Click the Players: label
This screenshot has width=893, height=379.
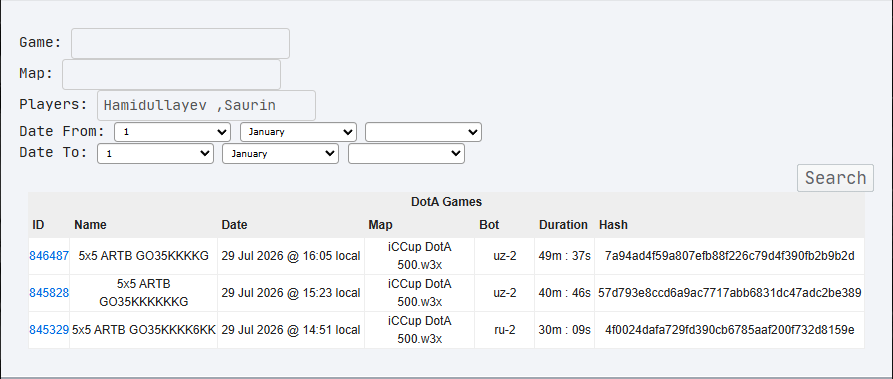click(x=54, y=105)
